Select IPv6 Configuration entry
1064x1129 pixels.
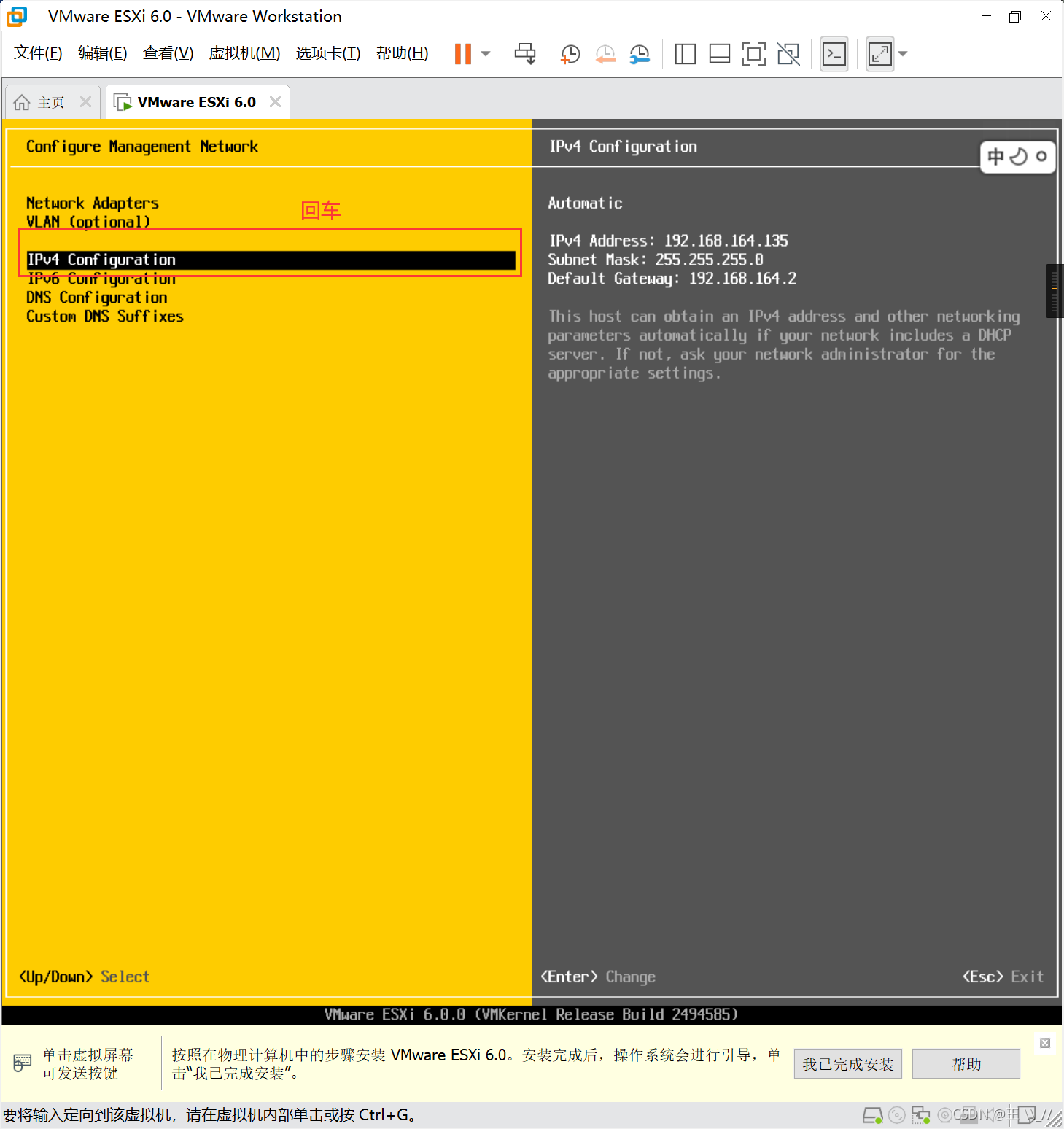point(101,279)
